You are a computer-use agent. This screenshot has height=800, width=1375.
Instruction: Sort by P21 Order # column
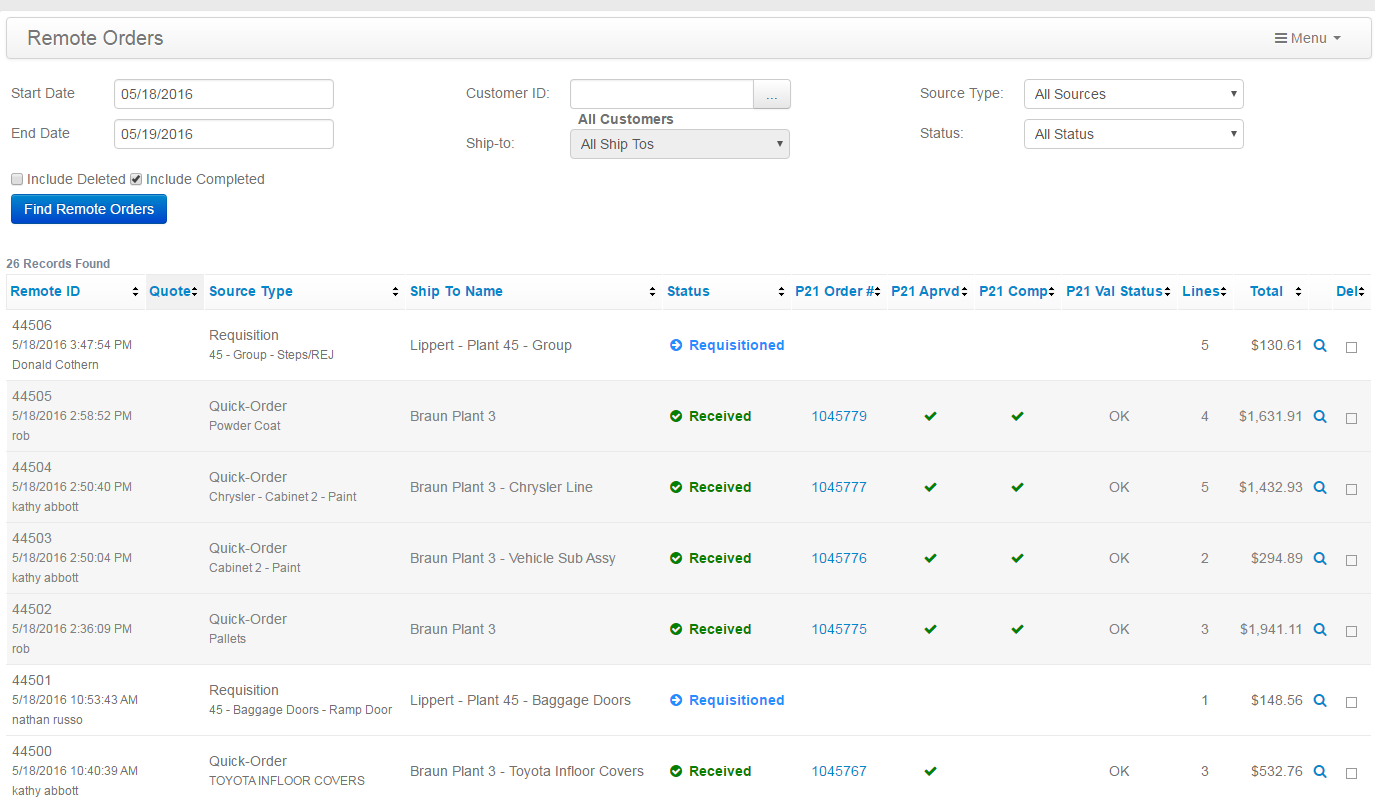click(x=839, y=291)
